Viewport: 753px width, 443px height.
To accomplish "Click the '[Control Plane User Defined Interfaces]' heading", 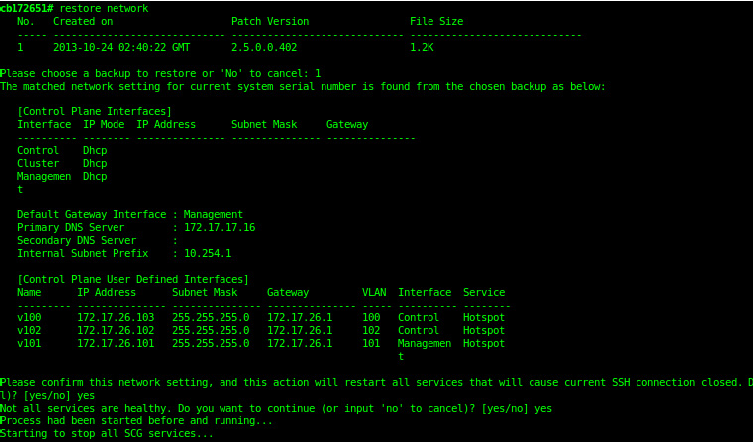I will coord(133,279).
